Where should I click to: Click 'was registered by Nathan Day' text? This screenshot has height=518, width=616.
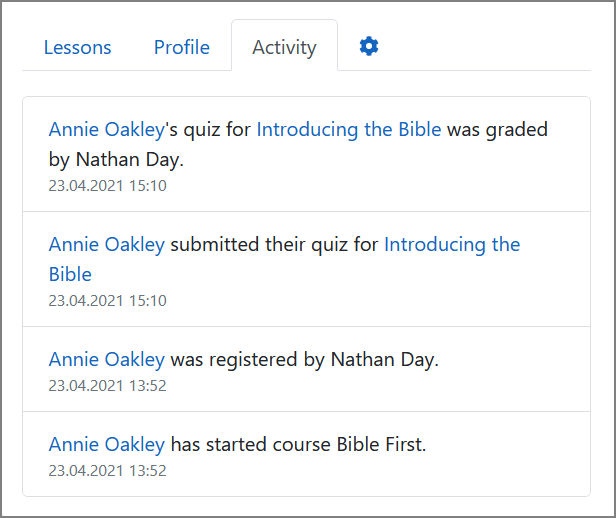pyautogui.click(x=305, y=360)
